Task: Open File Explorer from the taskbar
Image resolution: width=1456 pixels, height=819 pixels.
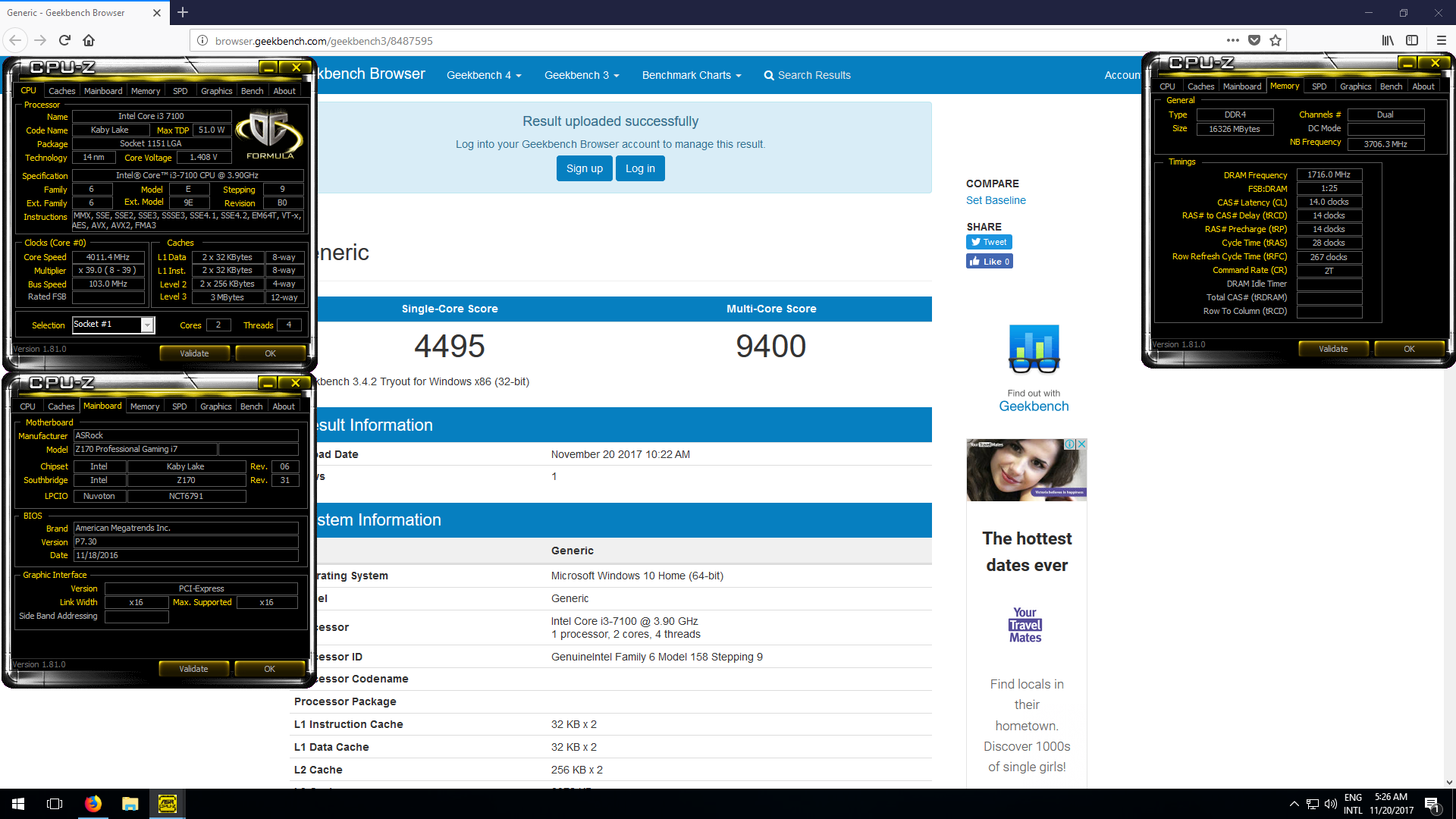Action: 130,804
